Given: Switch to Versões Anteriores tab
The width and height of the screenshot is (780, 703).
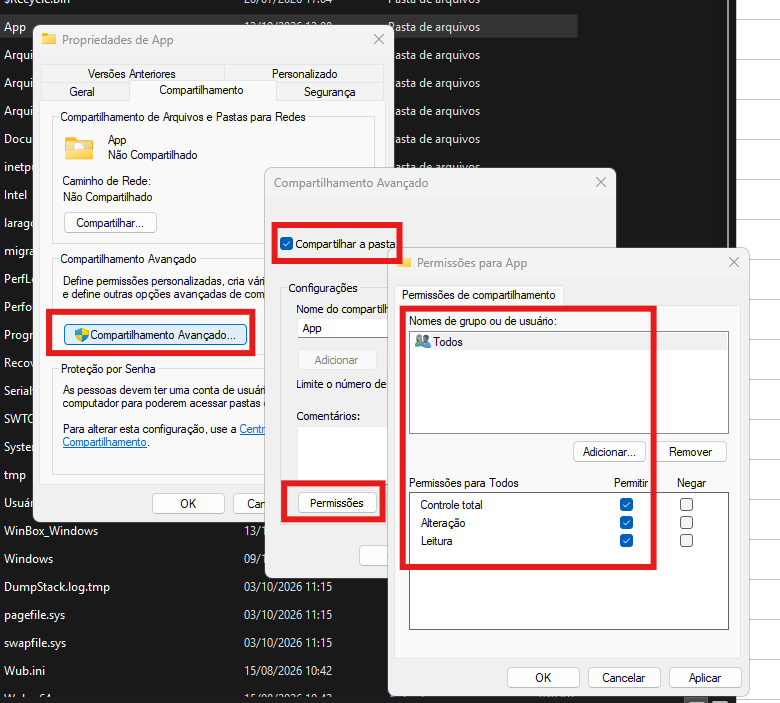Looking at the screenshot, I should coord(132,74).
